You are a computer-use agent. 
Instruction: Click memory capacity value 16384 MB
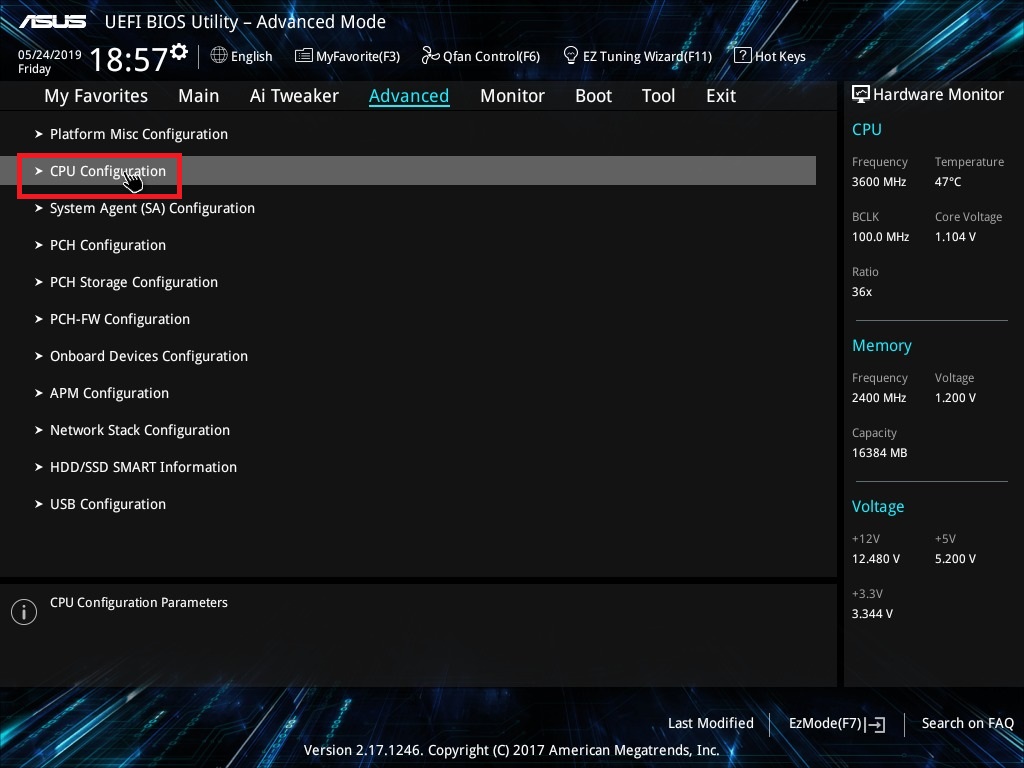point(879,453)
